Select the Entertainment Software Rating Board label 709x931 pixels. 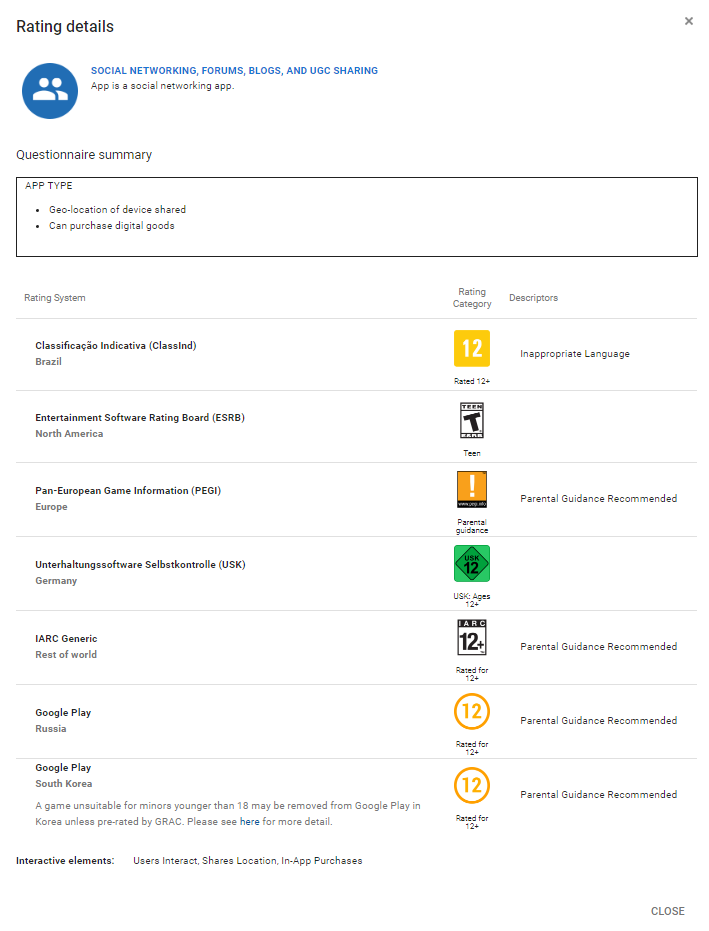click(x=140, y=418)
